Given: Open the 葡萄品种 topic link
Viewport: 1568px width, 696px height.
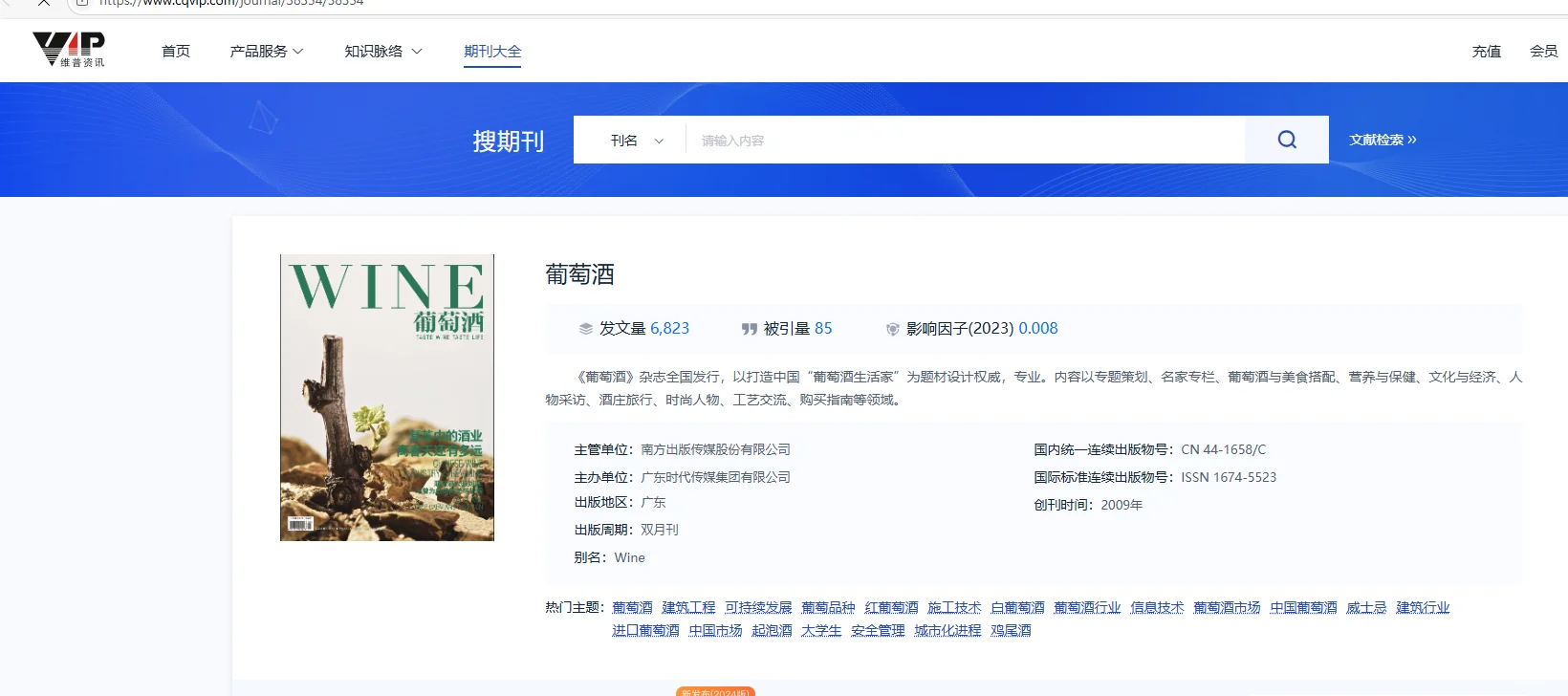Looking at the screenshot, I should click(828, 608).
